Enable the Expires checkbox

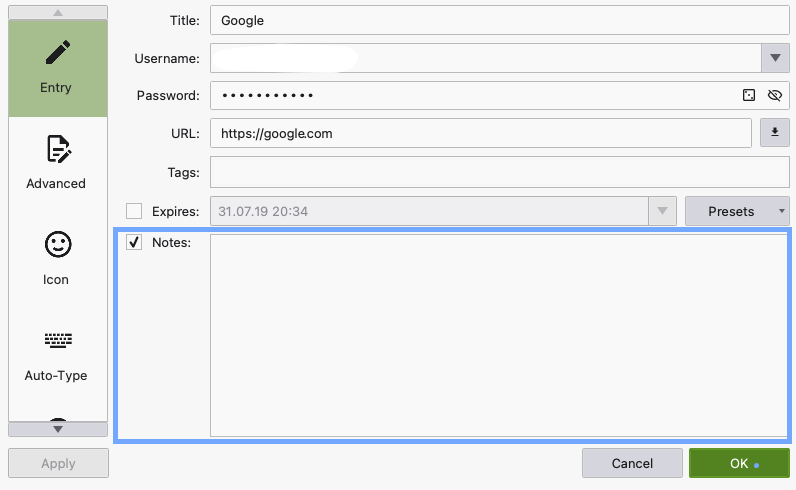tap(134, 211)
